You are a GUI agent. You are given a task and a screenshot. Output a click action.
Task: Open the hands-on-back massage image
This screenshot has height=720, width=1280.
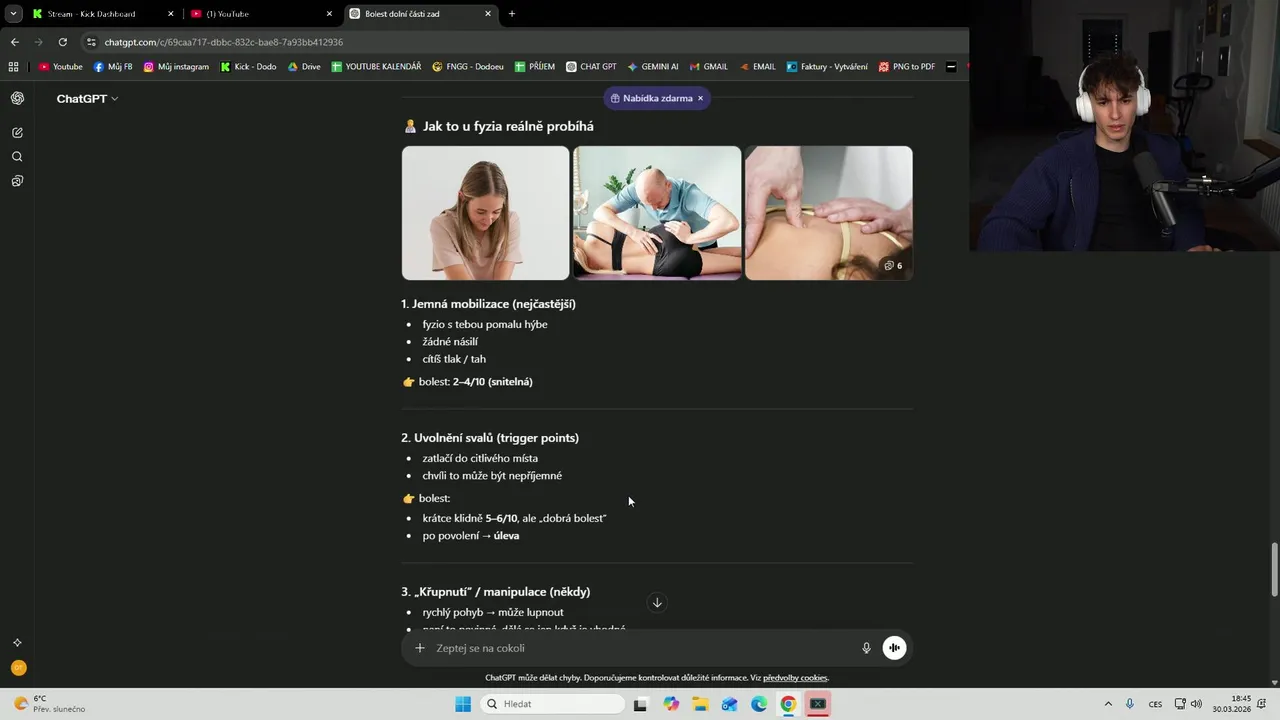point(828,213)
